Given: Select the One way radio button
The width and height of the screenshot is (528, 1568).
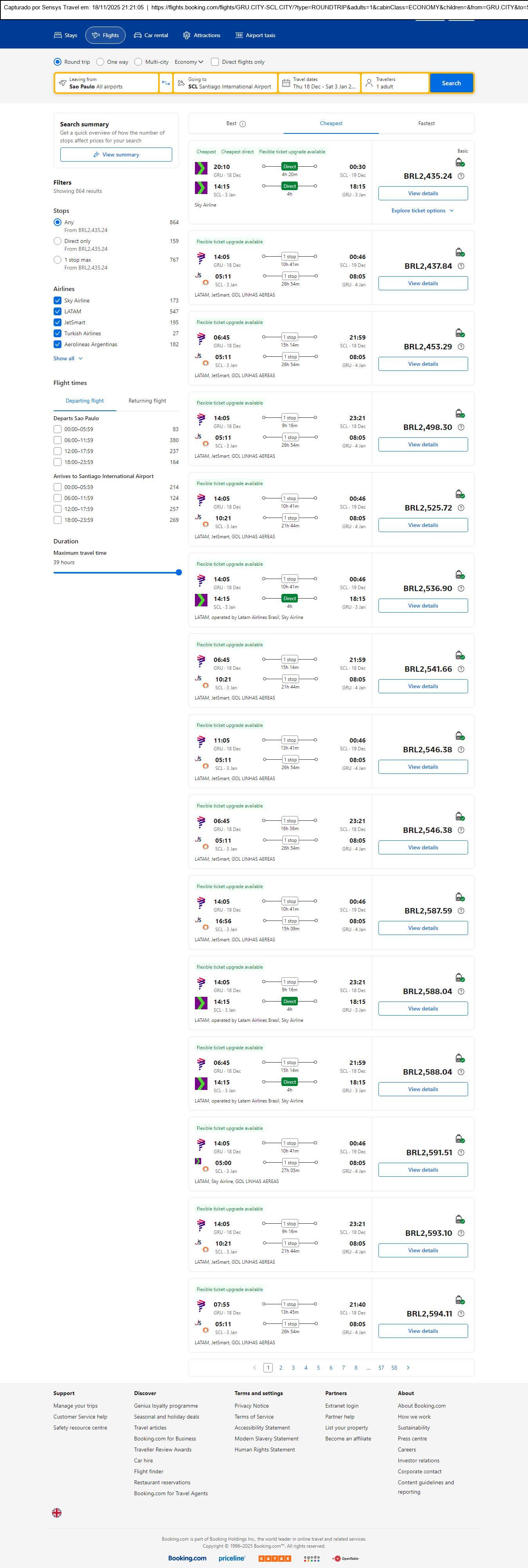Looking at the screenshot, I should point(101,62).
